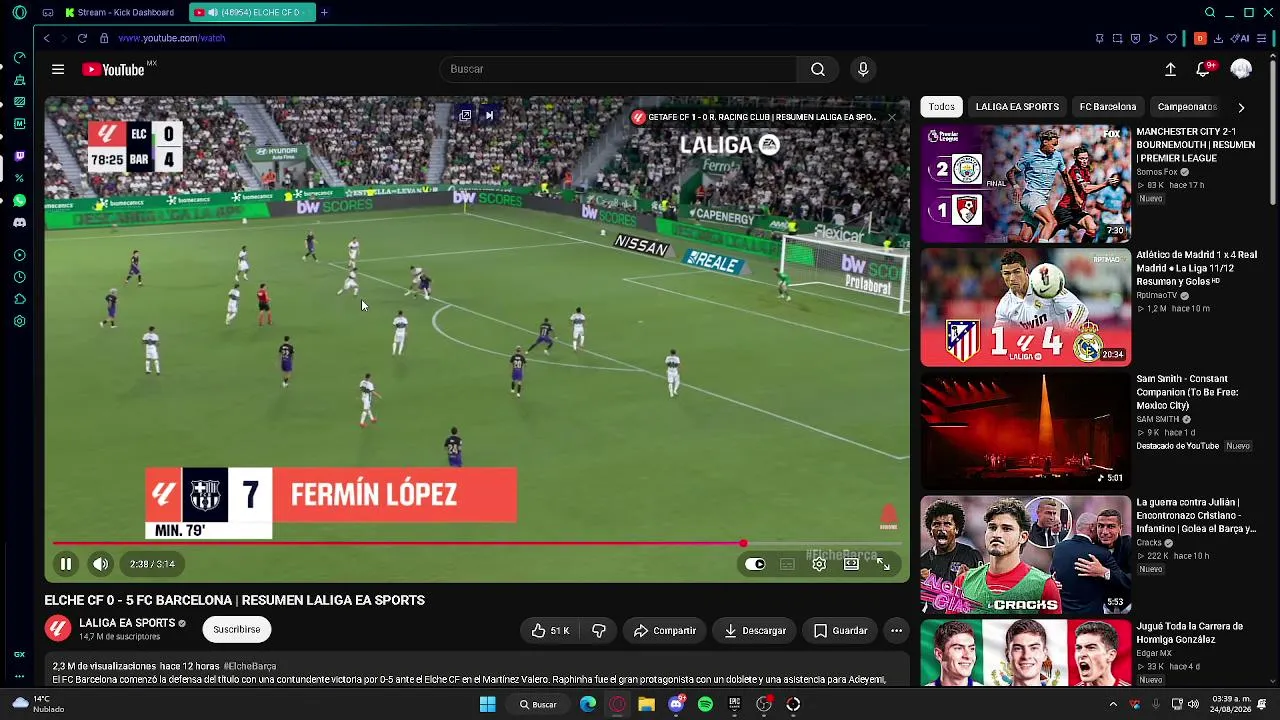Open the YouTube account avatar menu
The width and height of the screenshot is (1280, 720).
coord(1241,69)
